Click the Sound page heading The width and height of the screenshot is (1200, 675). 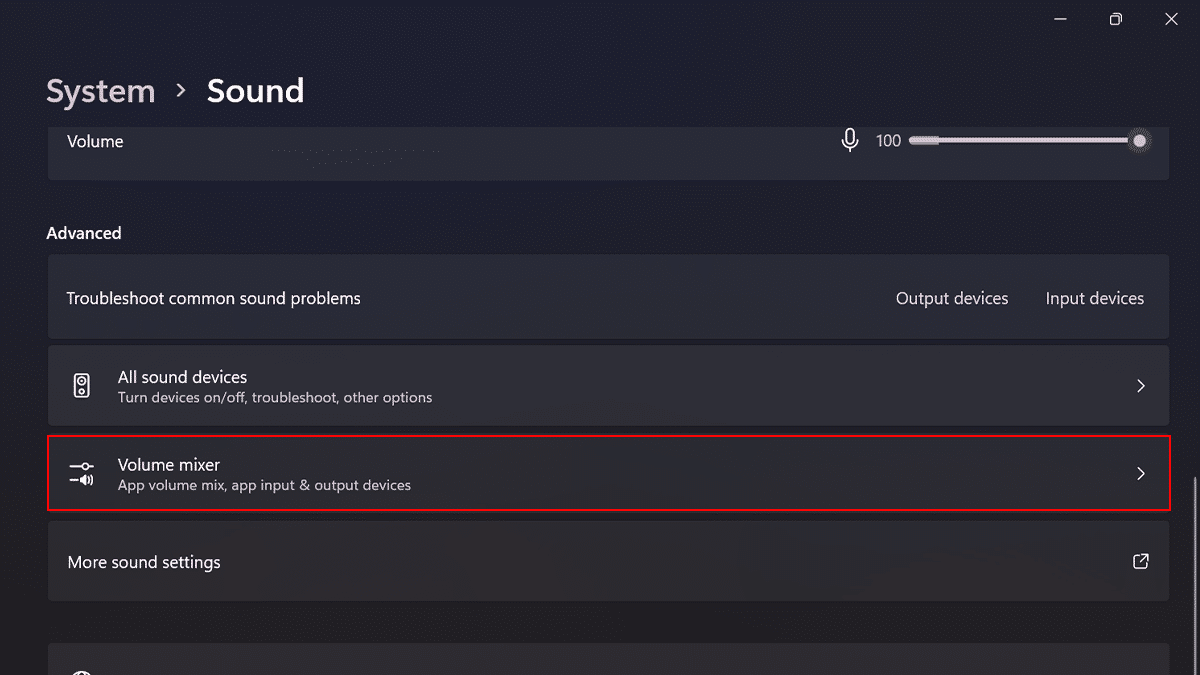(x=255, y=91)
